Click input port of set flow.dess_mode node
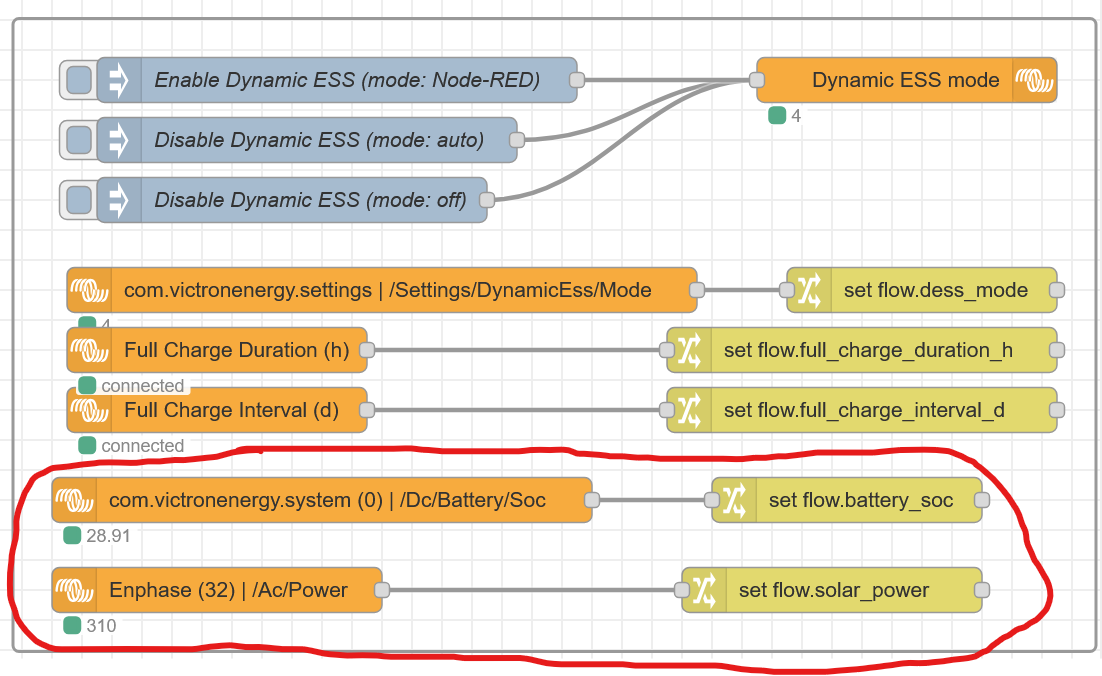Image resolution: width=1102 pixels, height=676 pixels. coord(787,290)
